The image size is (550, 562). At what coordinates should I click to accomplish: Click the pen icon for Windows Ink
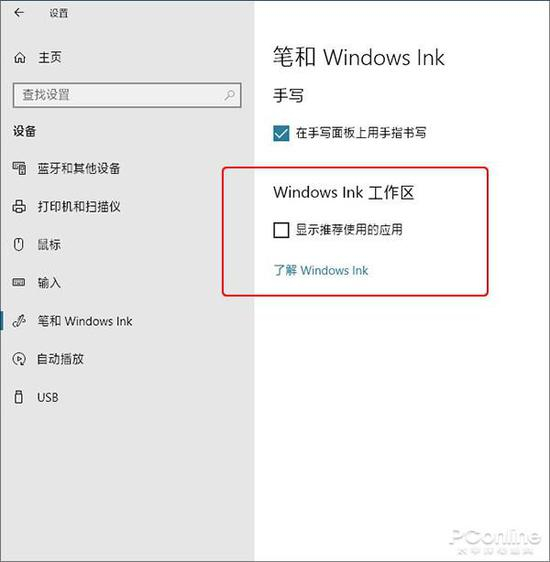coord(19,321)
